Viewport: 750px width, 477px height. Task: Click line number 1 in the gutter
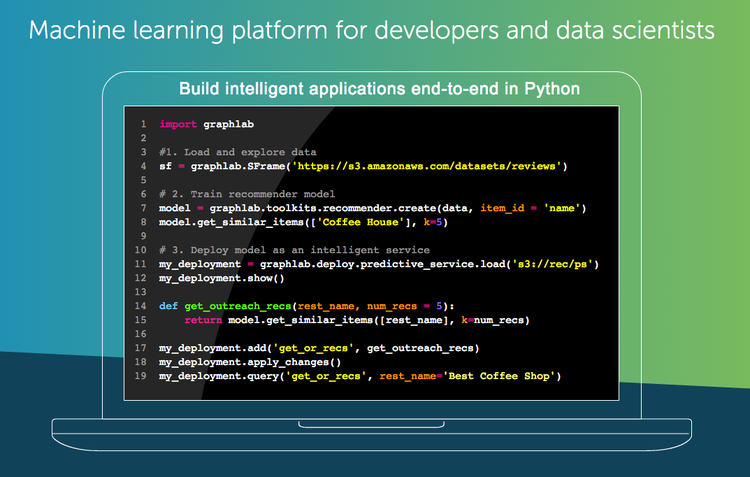pos(144,125)
